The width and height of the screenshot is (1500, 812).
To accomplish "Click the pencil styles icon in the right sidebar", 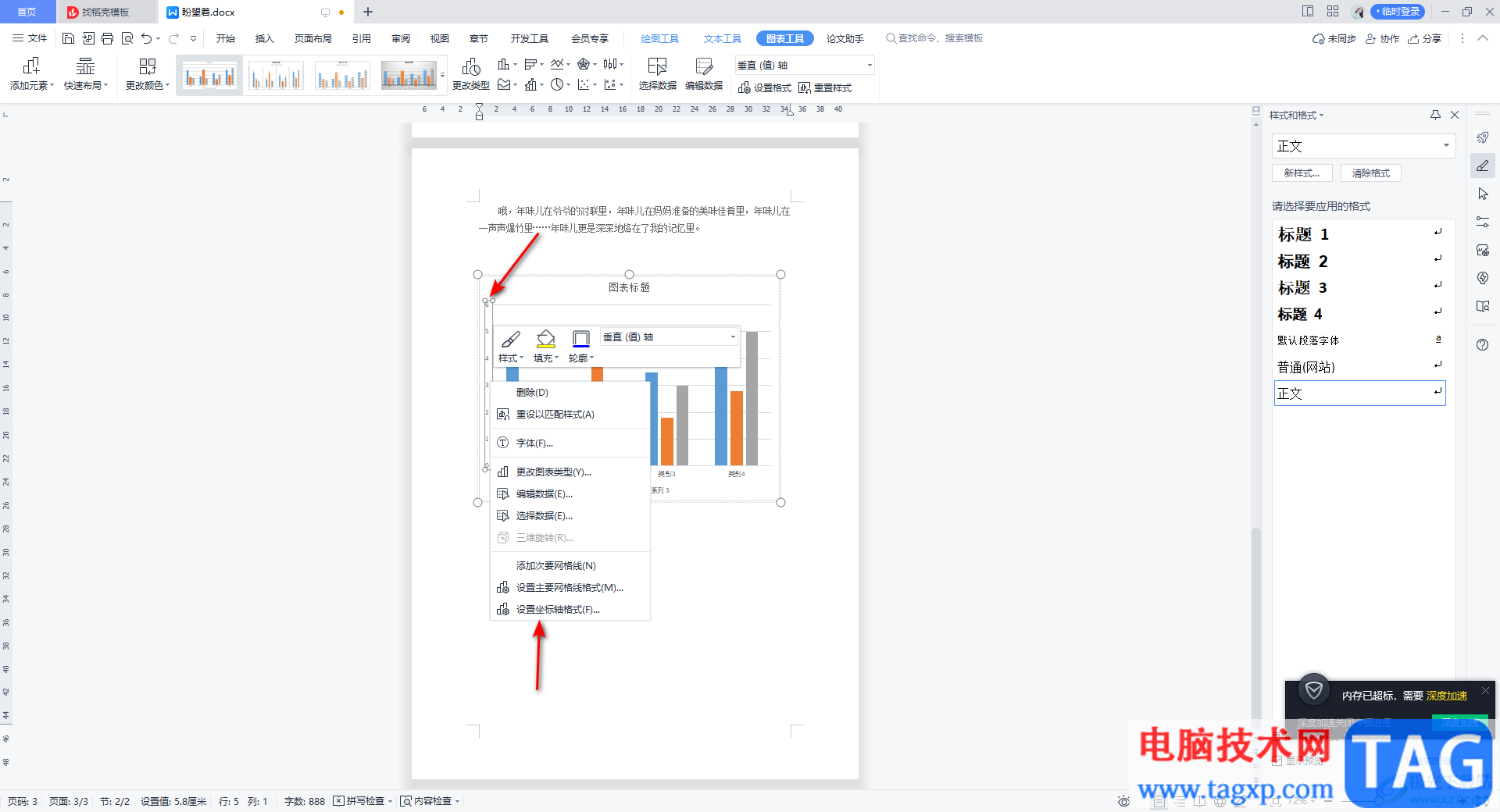I will (1483, 166).
